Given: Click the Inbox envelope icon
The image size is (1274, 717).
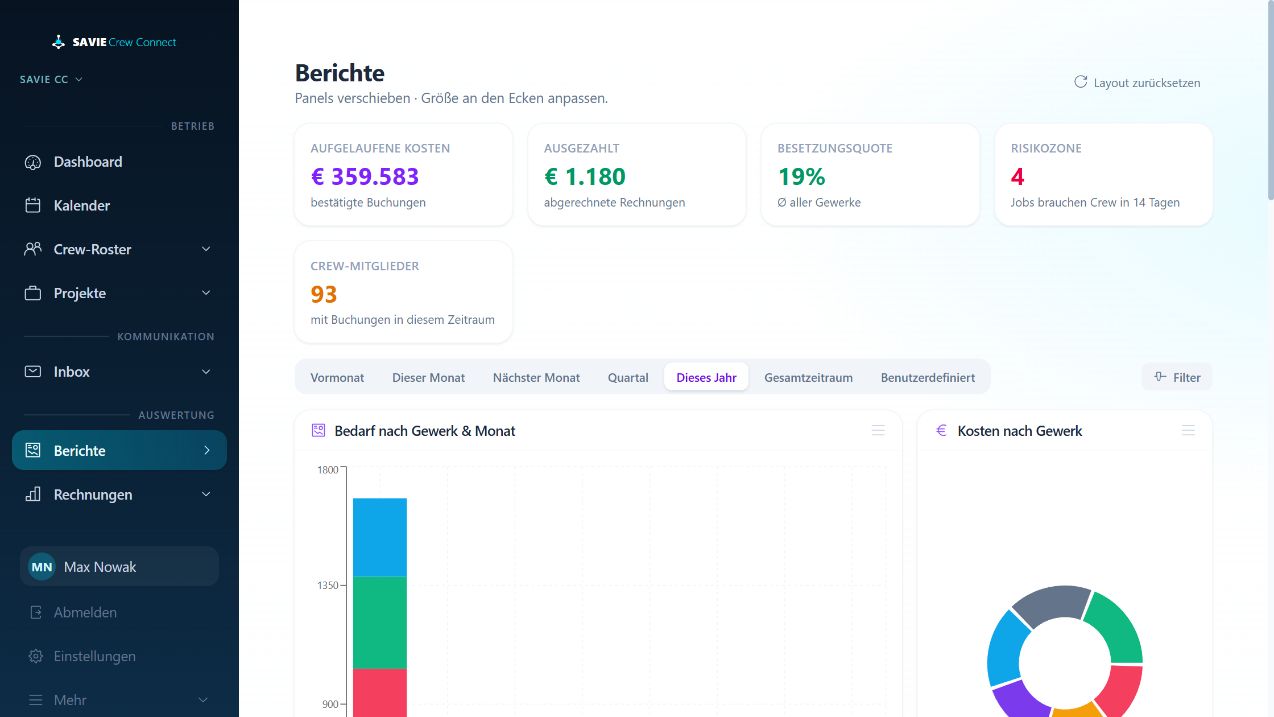Looking at the screenshot, I should (33, 371).
